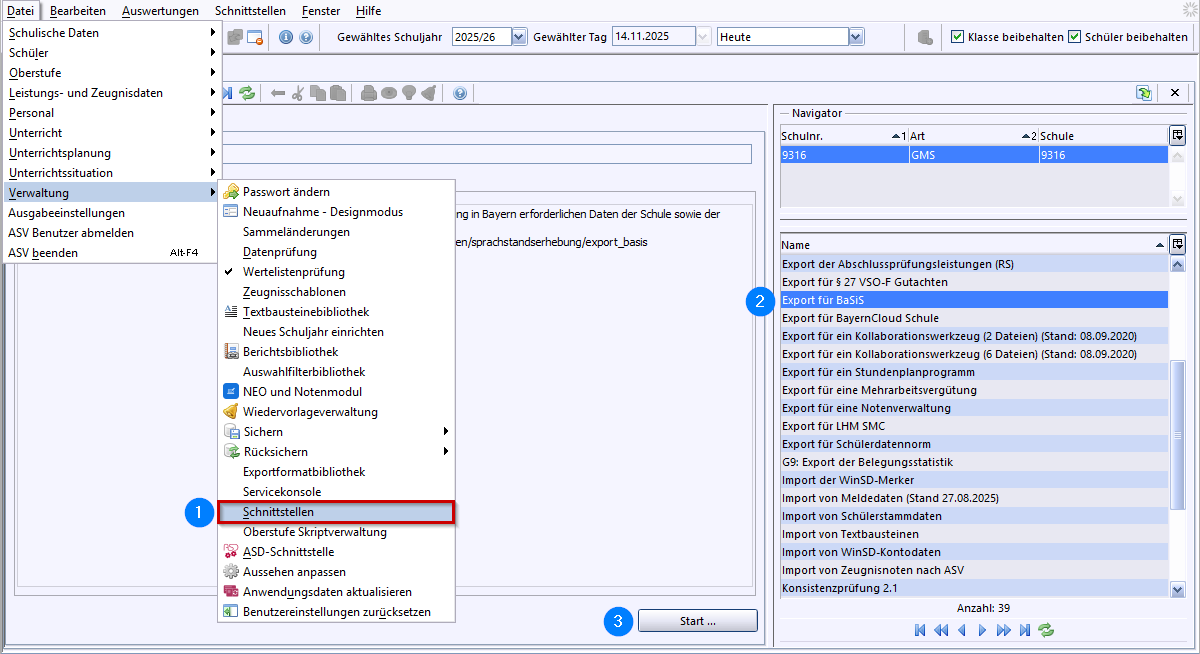The height and width of the screenshot is (654, 1200).
Task: Toggle Schüler beibehalten checkbox
Action: coord(1075,37)
